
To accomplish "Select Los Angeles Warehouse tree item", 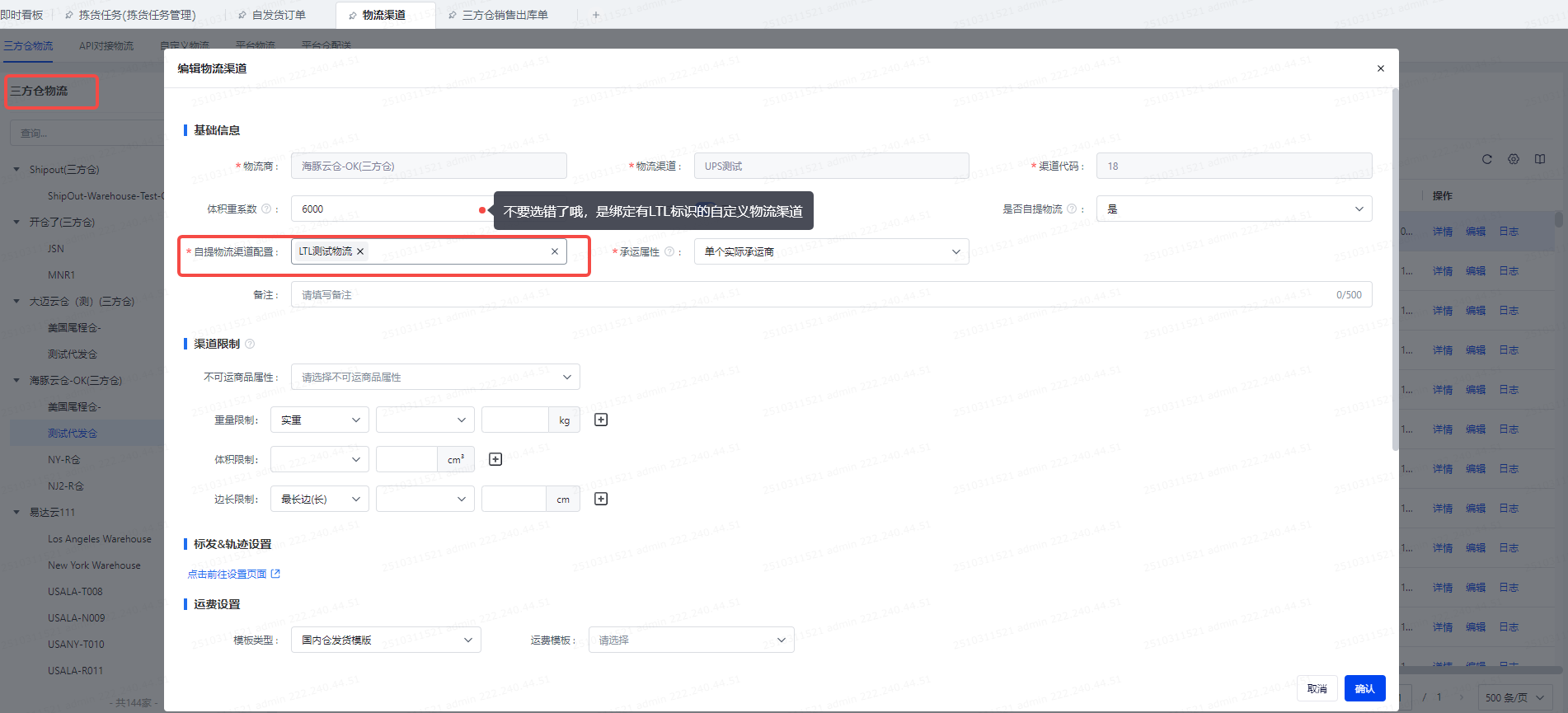I will pyautogui.click(x=100, y=538).
